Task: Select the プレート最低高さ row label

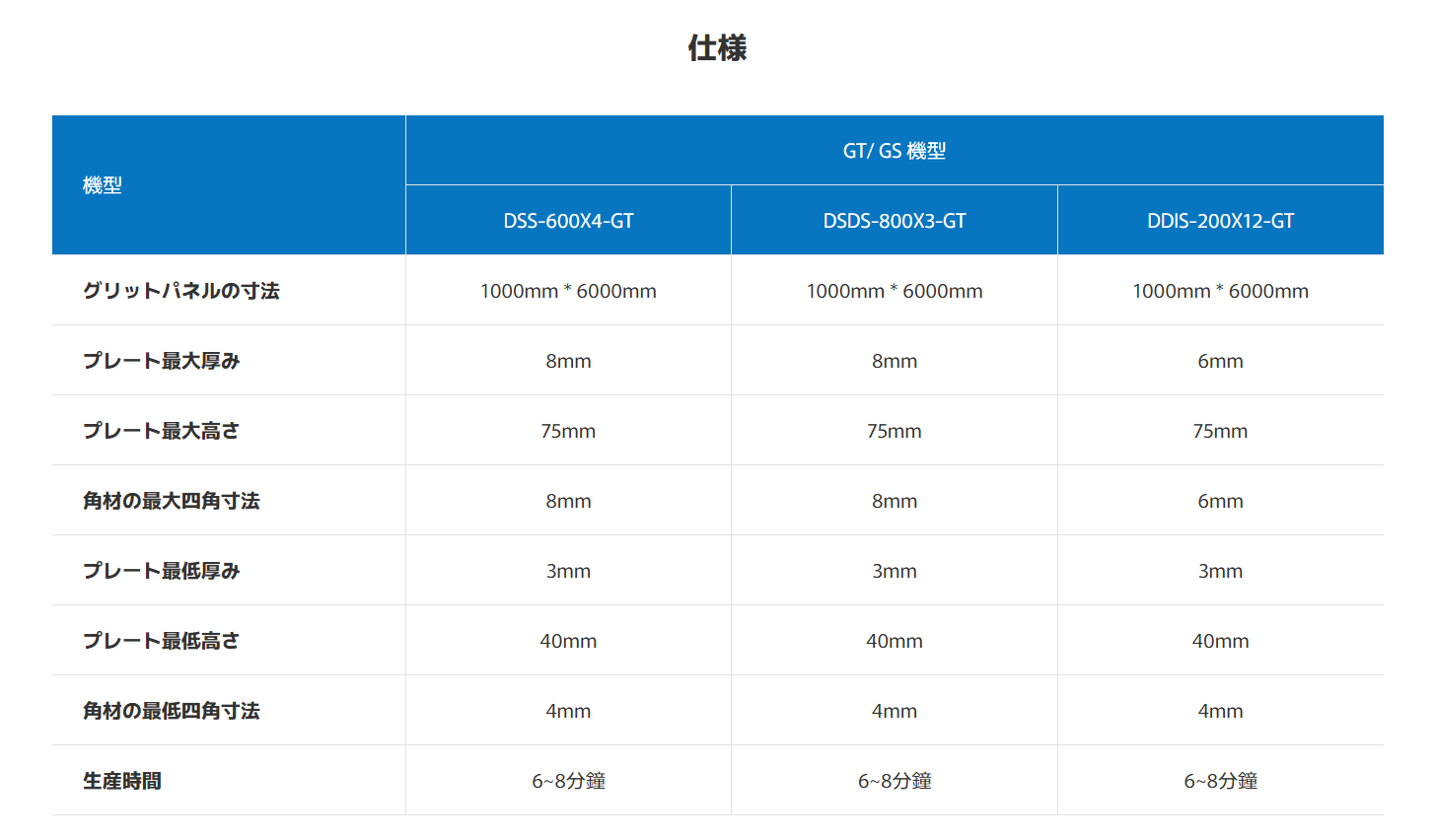Action: point(162,641)
